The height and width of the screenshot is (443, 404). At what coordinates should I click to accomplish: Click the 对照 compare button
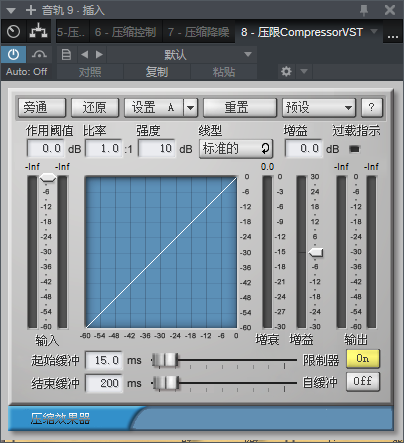(x=90, y=72)
